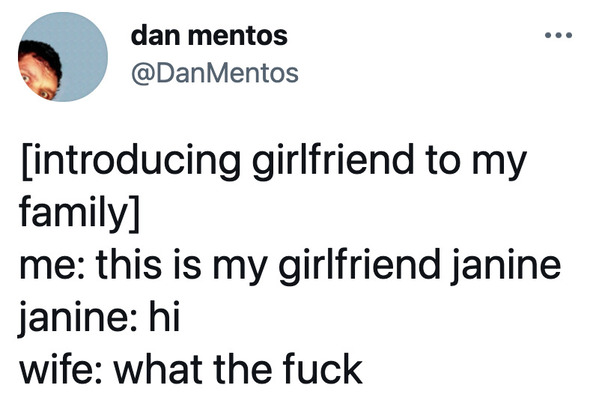
Task: Click the last line beginning with 'wife:'
Action: coord(191,368)
